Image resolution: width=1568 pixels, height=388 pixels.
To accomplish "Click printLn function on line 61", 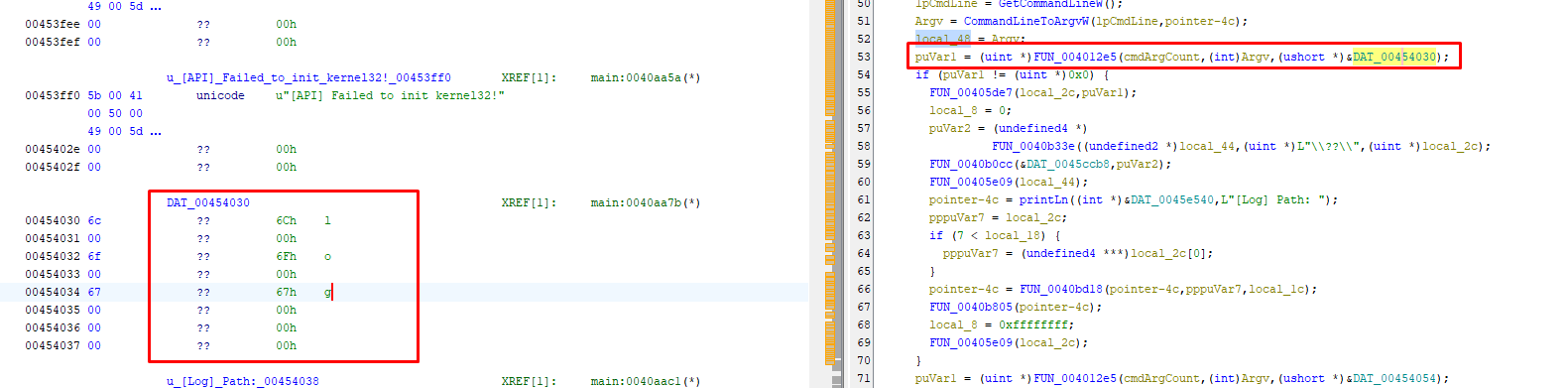I will pos(1043,199).
